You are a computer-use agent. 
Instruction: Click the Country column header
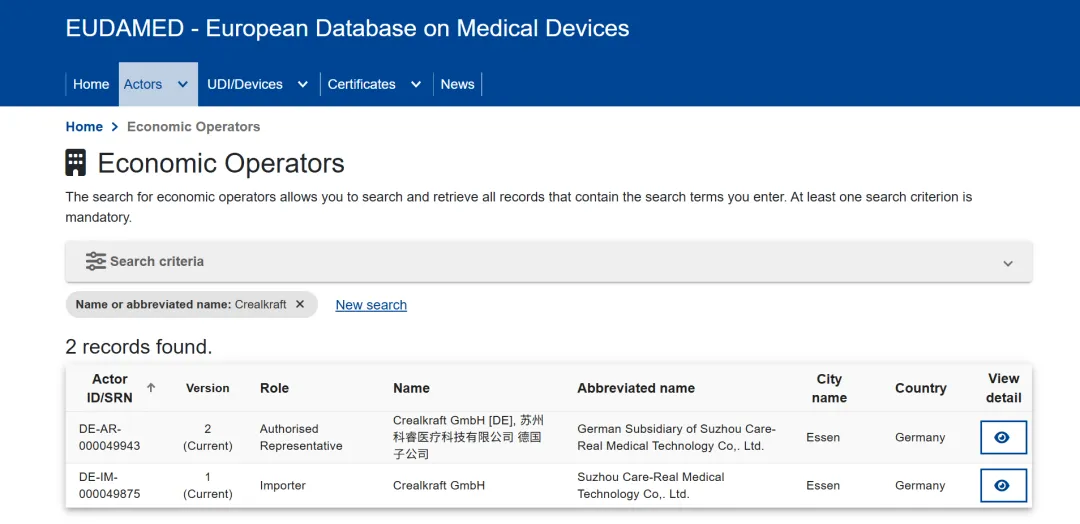920,388
